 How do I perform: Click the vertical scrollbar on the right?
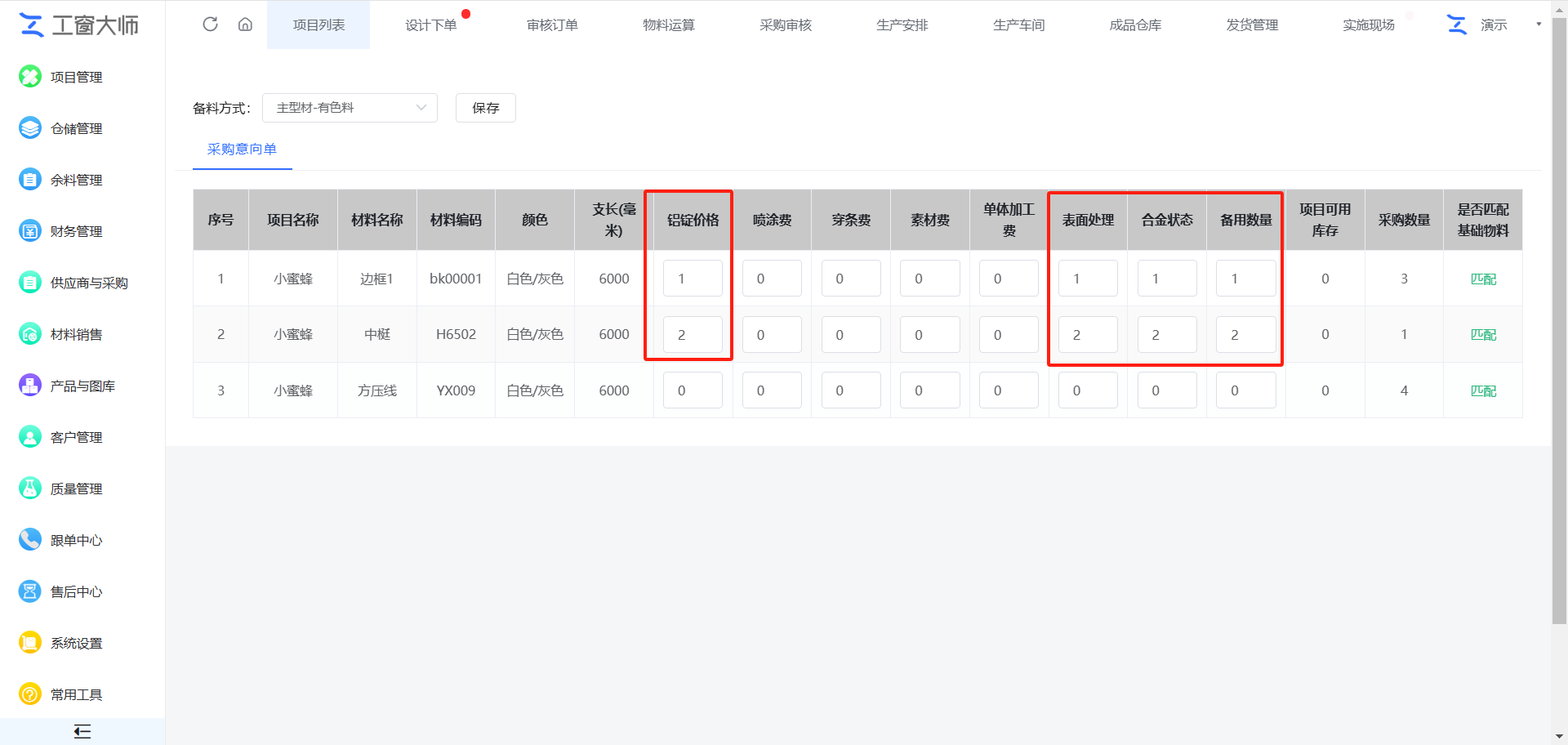[x=1559, y=327]
